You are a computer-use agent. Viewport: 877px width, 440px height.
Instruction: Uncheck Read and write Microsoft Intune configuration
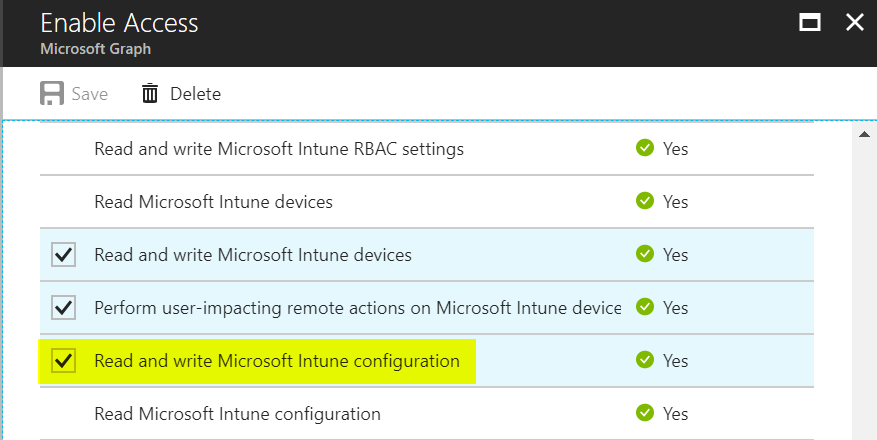(x=64, y=360)
